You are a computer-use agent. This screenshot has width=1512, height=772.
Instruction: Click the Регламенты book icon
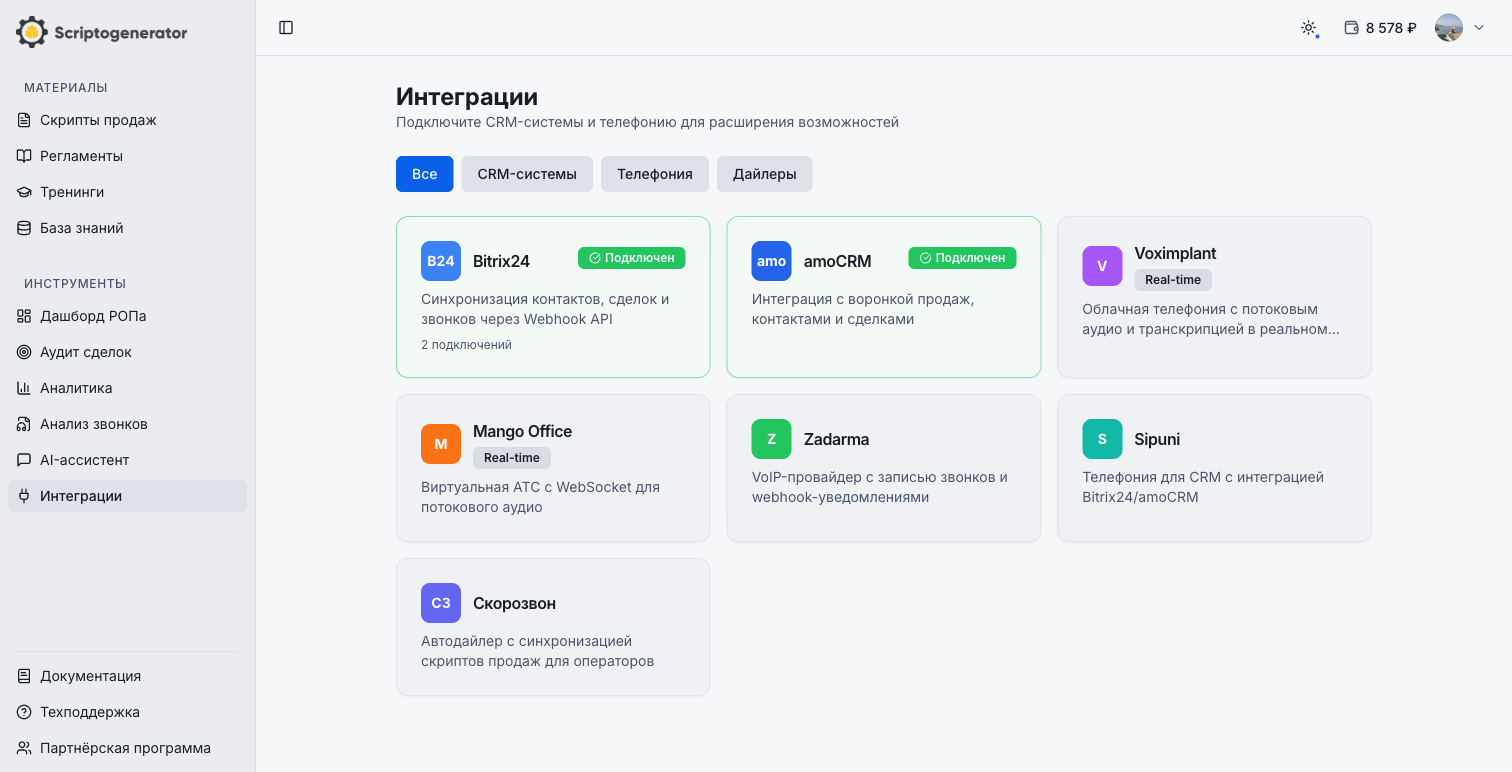pyautogui.click(x=24, y=156)
